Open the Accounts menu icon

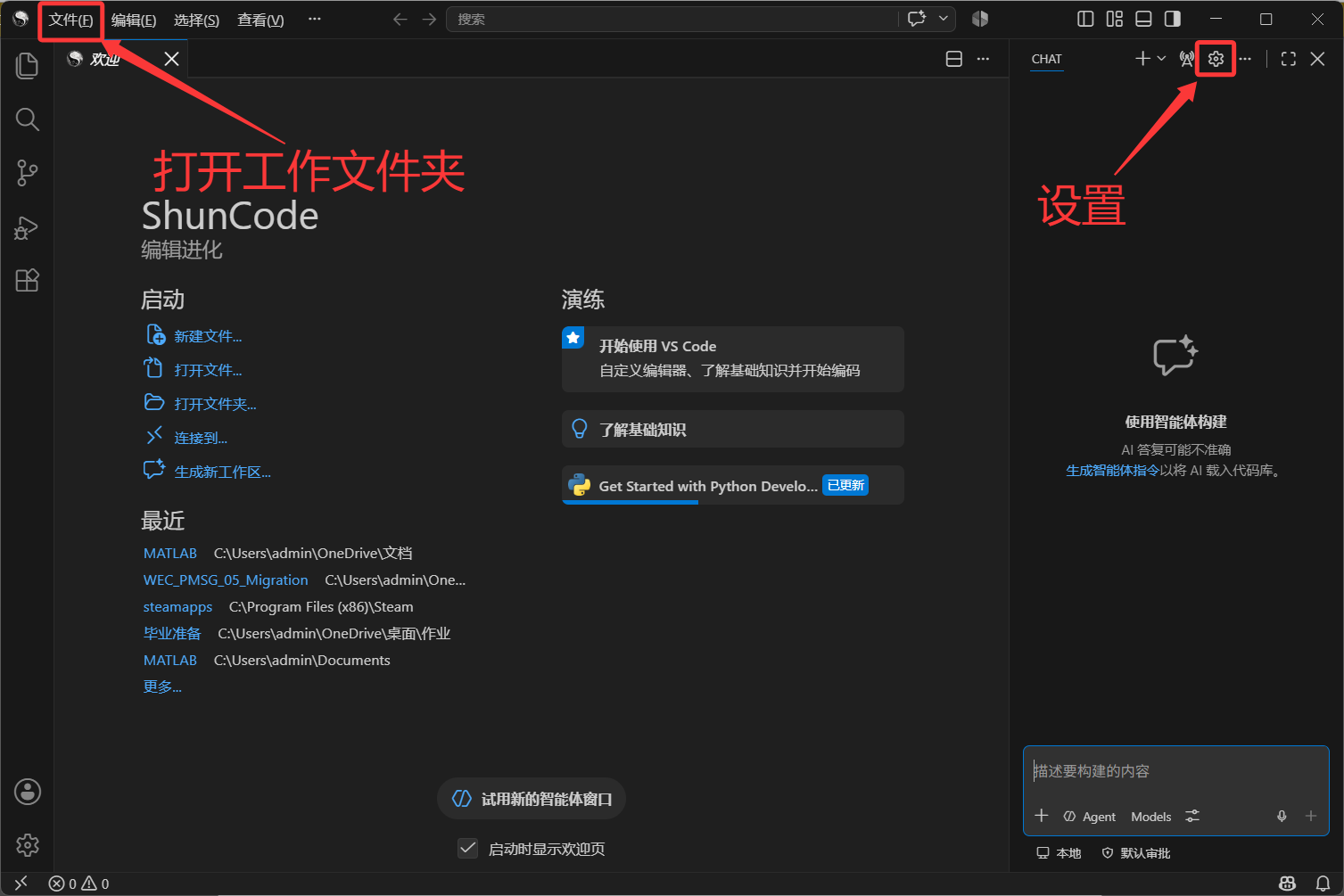pyautogui.click(x=28, y=792)
